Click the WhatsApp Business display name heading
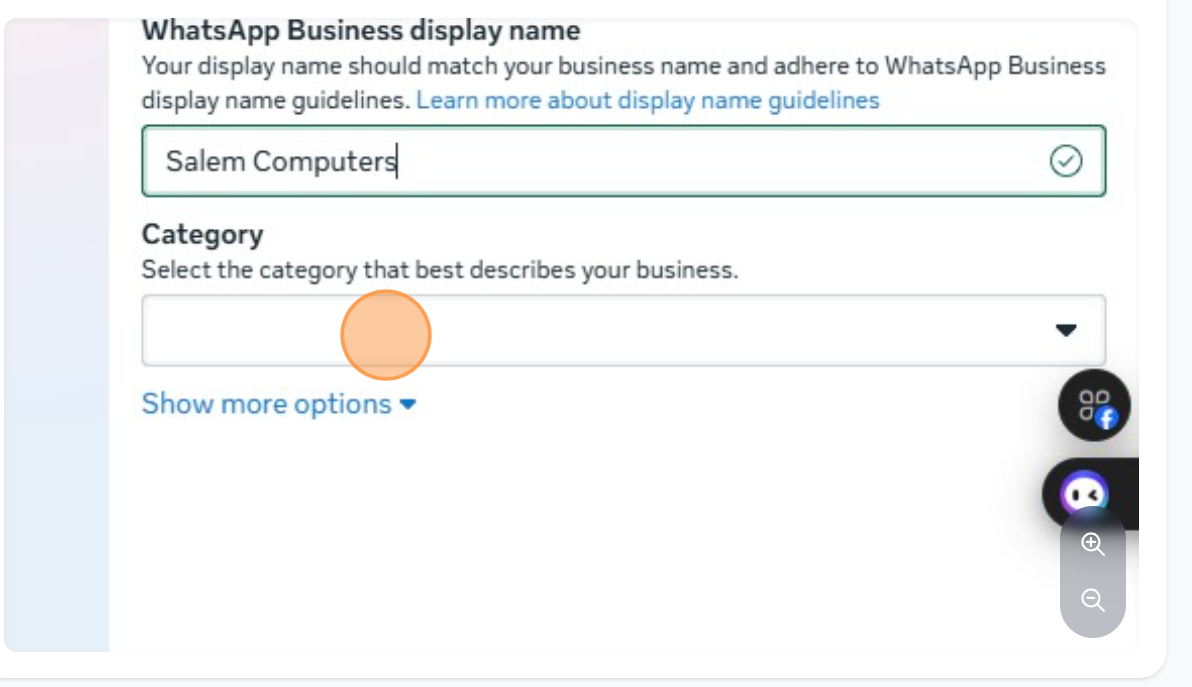Screen dimensions: 1192x687 point(361,30)
